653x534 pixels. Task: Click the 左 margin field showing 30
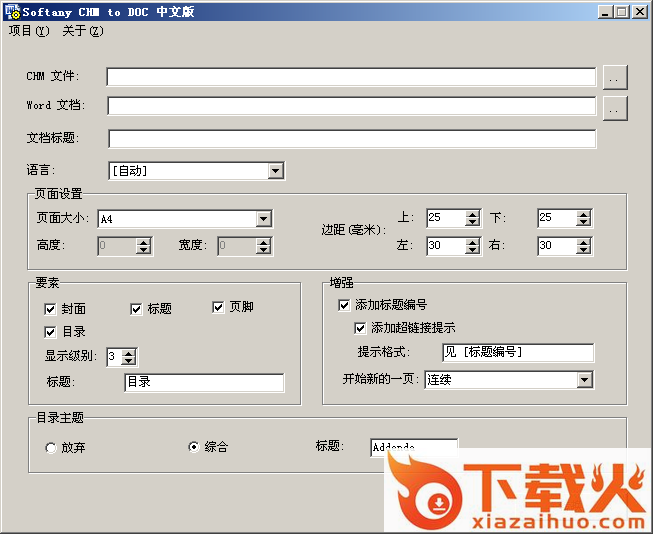click(446, 246)
